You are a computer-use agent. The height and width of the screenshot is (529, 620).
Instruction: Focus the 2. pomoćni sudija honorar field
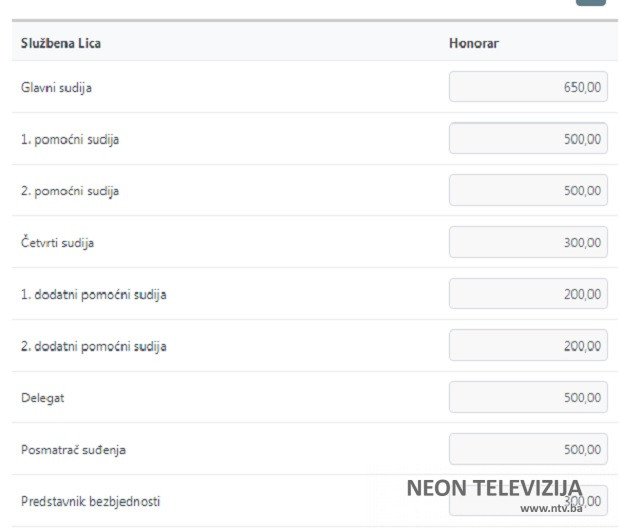point(528,190)
